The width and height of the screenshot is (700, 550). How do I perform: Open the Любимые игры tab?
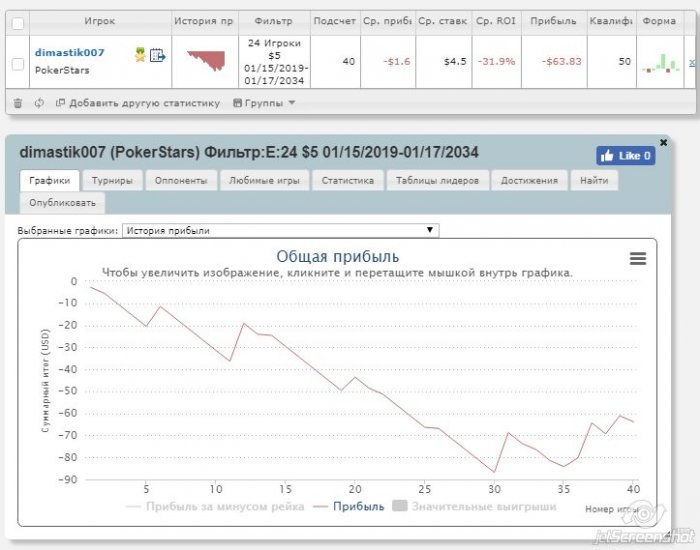[x=264, y=180]
